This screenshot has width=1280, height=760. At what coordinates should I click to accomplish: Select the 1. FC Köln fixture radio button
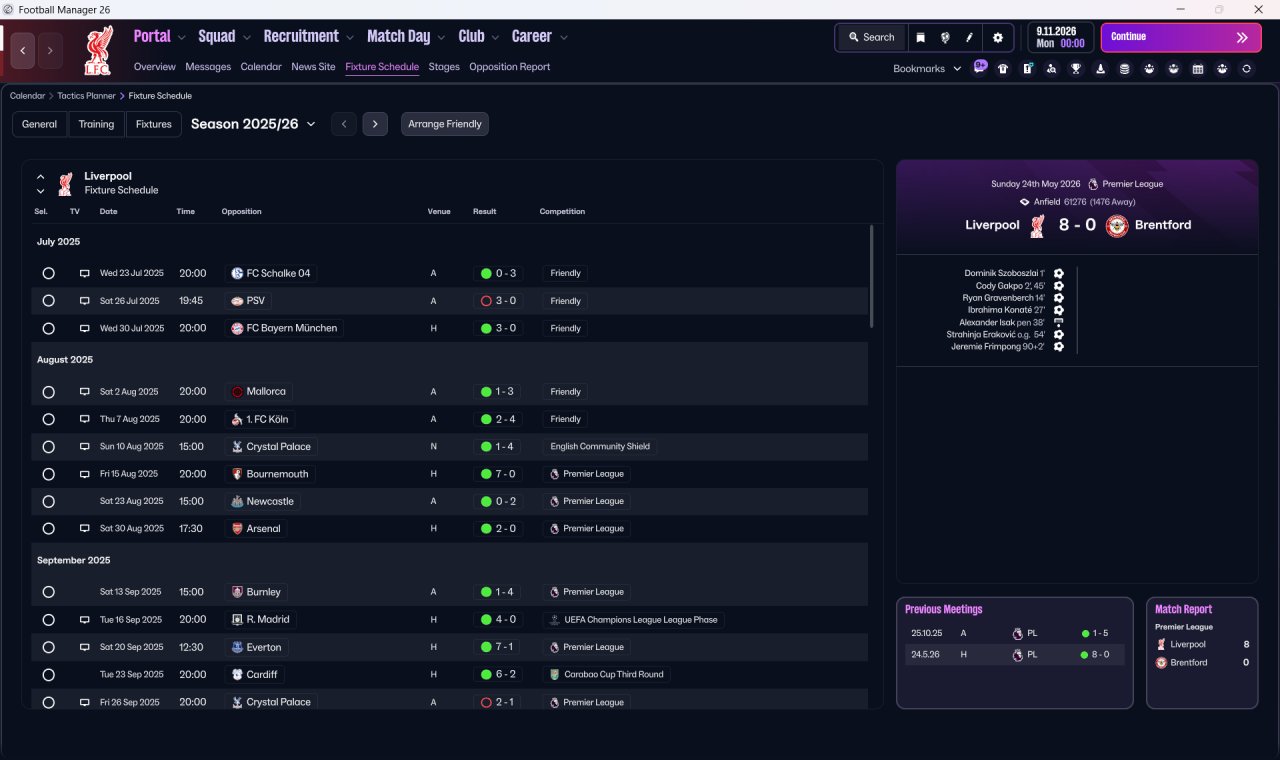[x=48, y=419]
